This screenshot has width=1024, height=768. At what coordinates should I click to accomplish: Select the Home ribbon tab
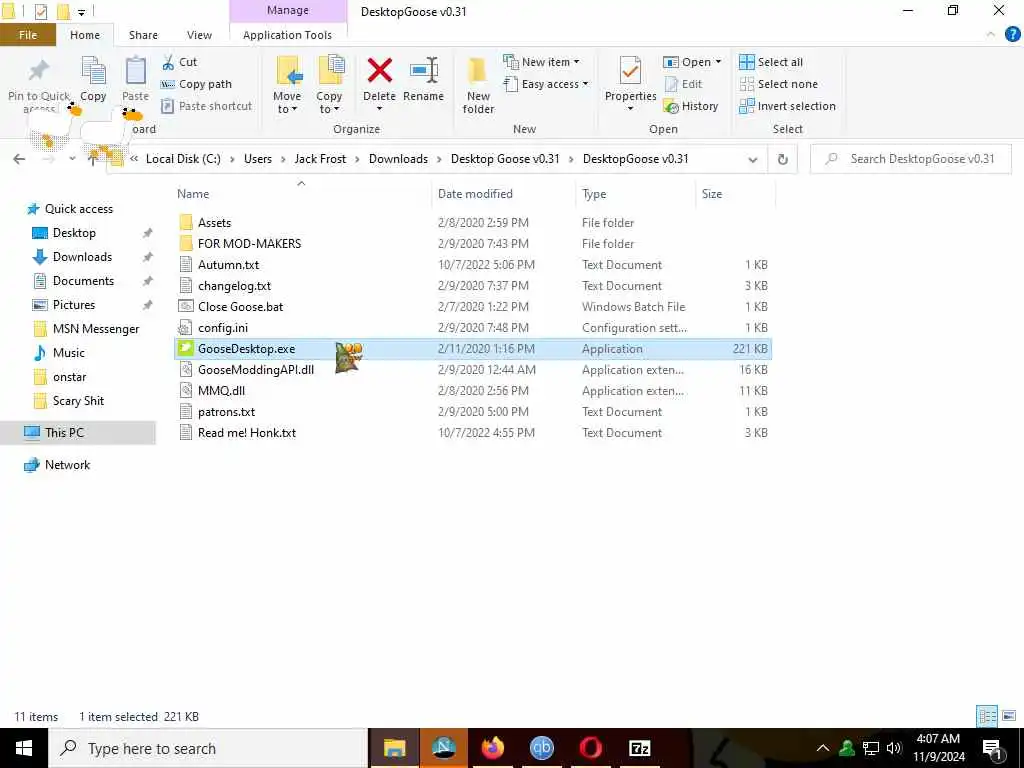point(85,35)
